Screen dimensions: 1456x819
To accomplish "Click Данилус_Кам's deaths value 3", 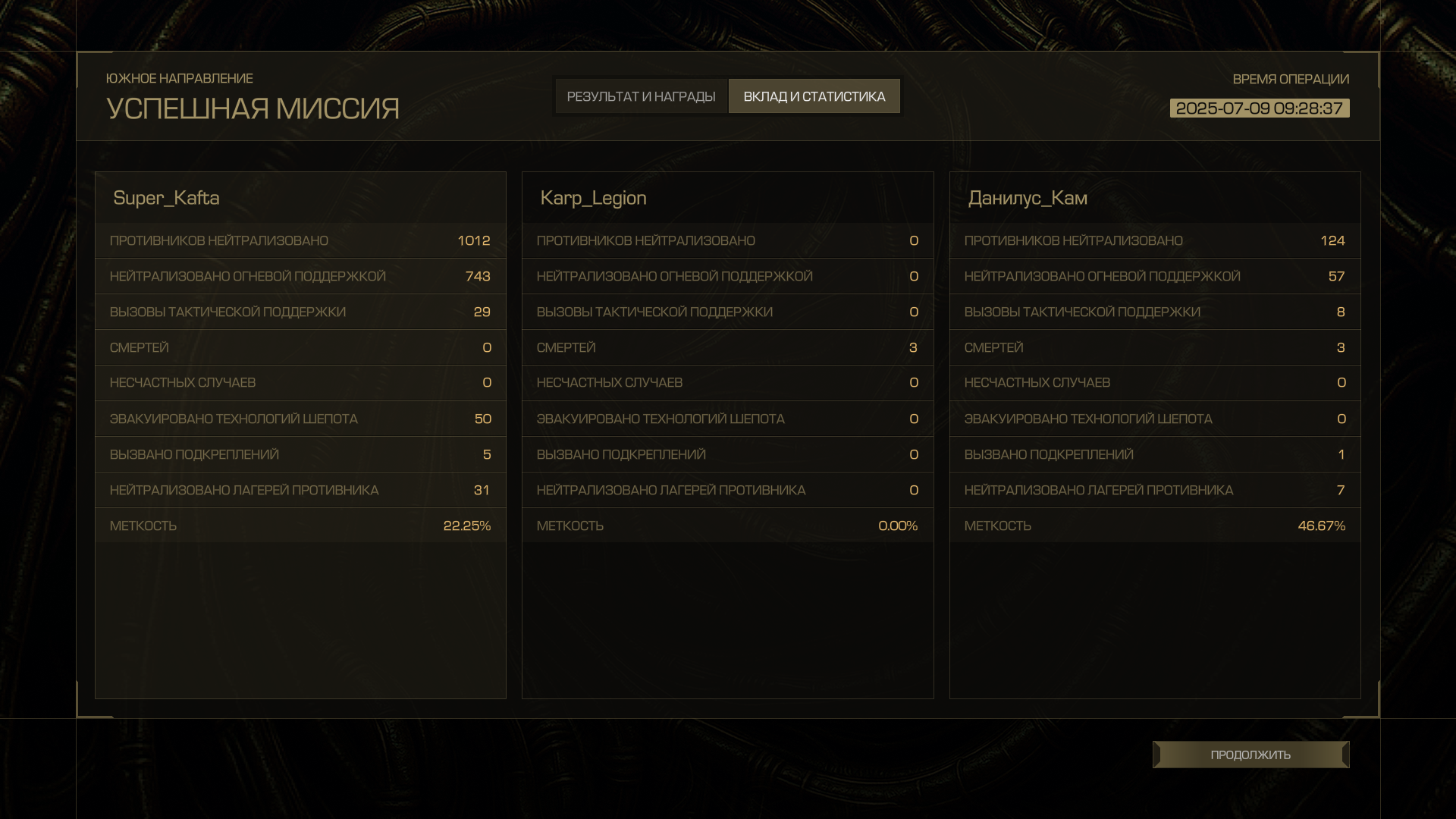I will [1341, 347].
